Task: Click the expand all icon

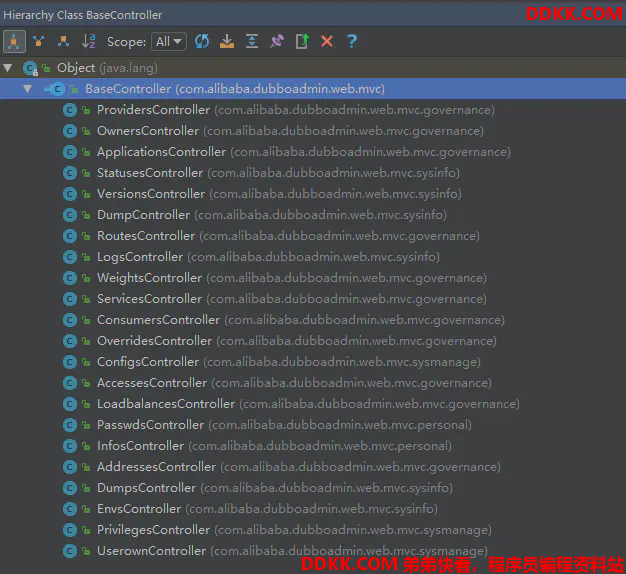Action: coord(252,42)
